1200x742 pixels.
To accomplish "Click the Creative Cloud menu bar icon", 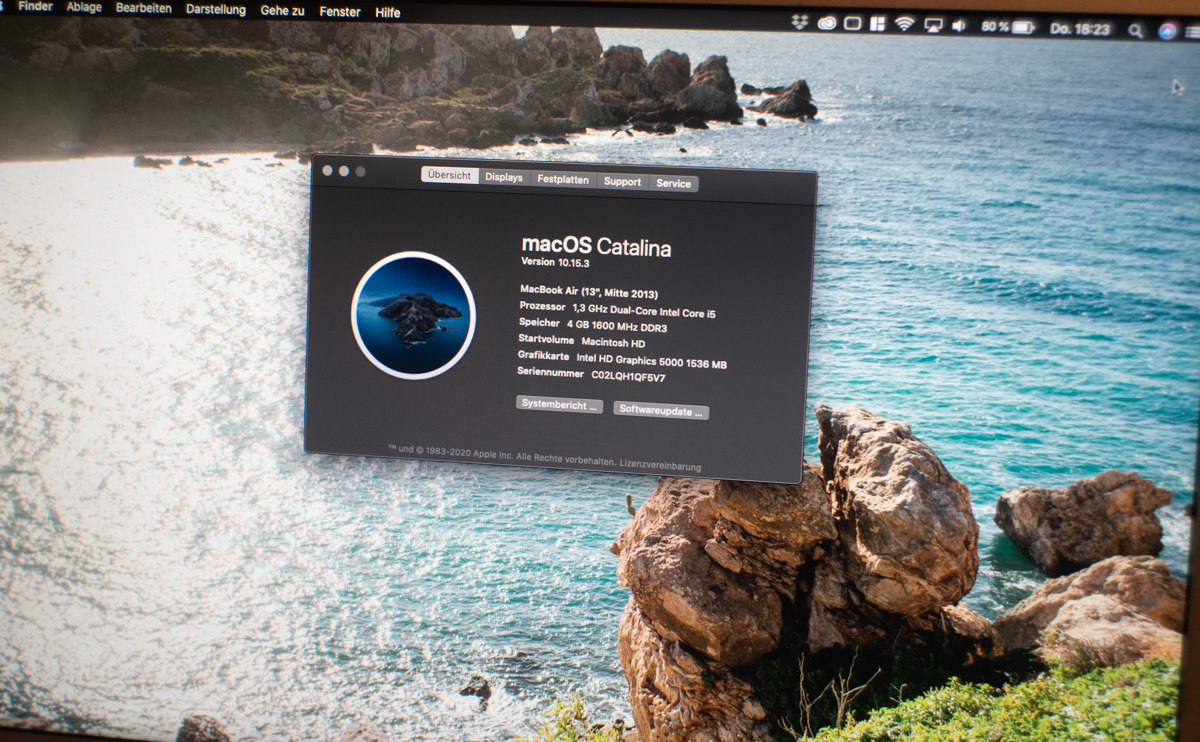I will click(826, 23).
